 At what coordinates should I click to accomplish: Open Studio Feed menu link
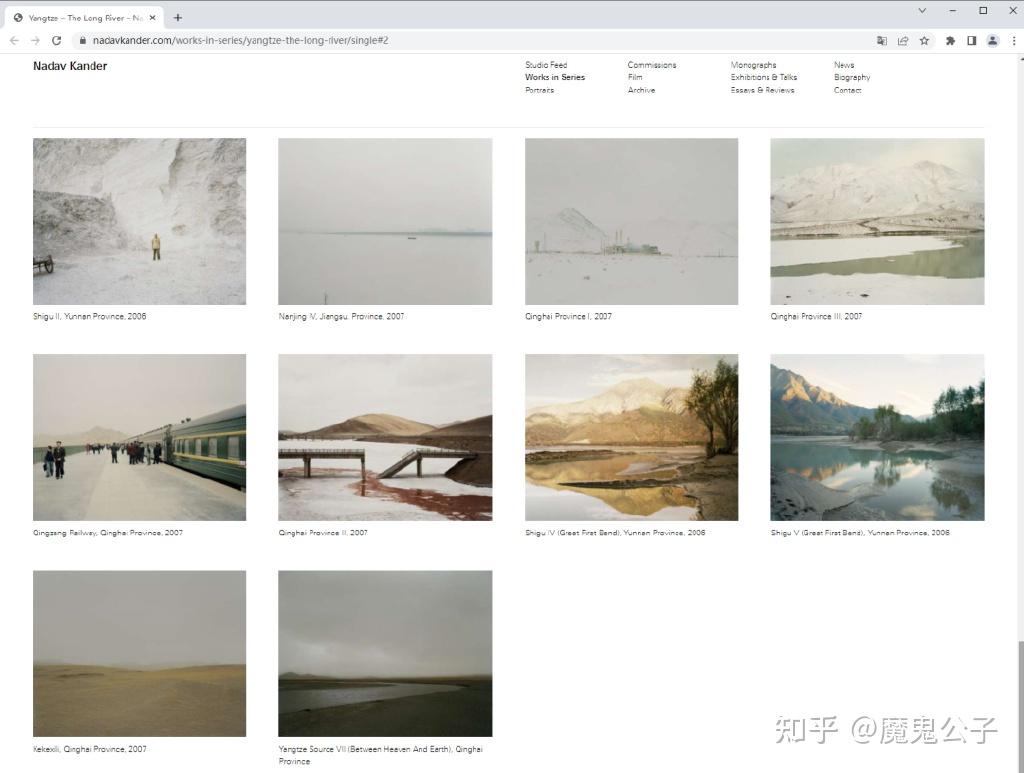pos(546,65)
